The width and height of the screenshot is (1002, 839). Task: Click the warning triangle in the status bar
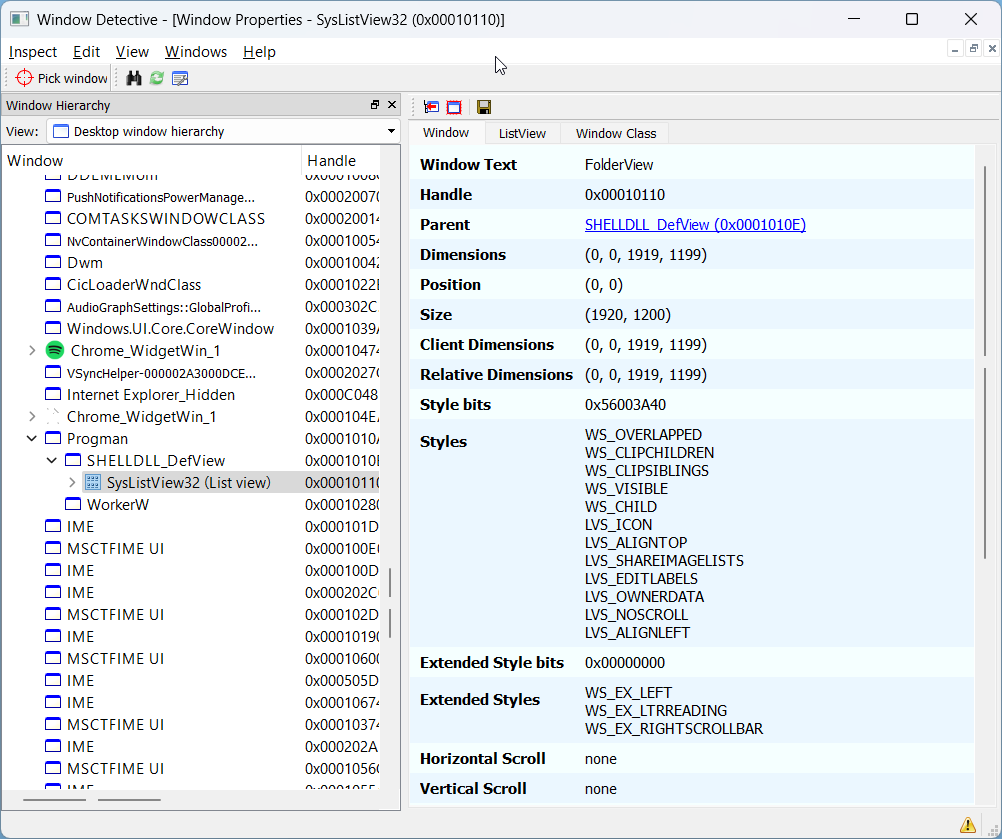(966, 823)
